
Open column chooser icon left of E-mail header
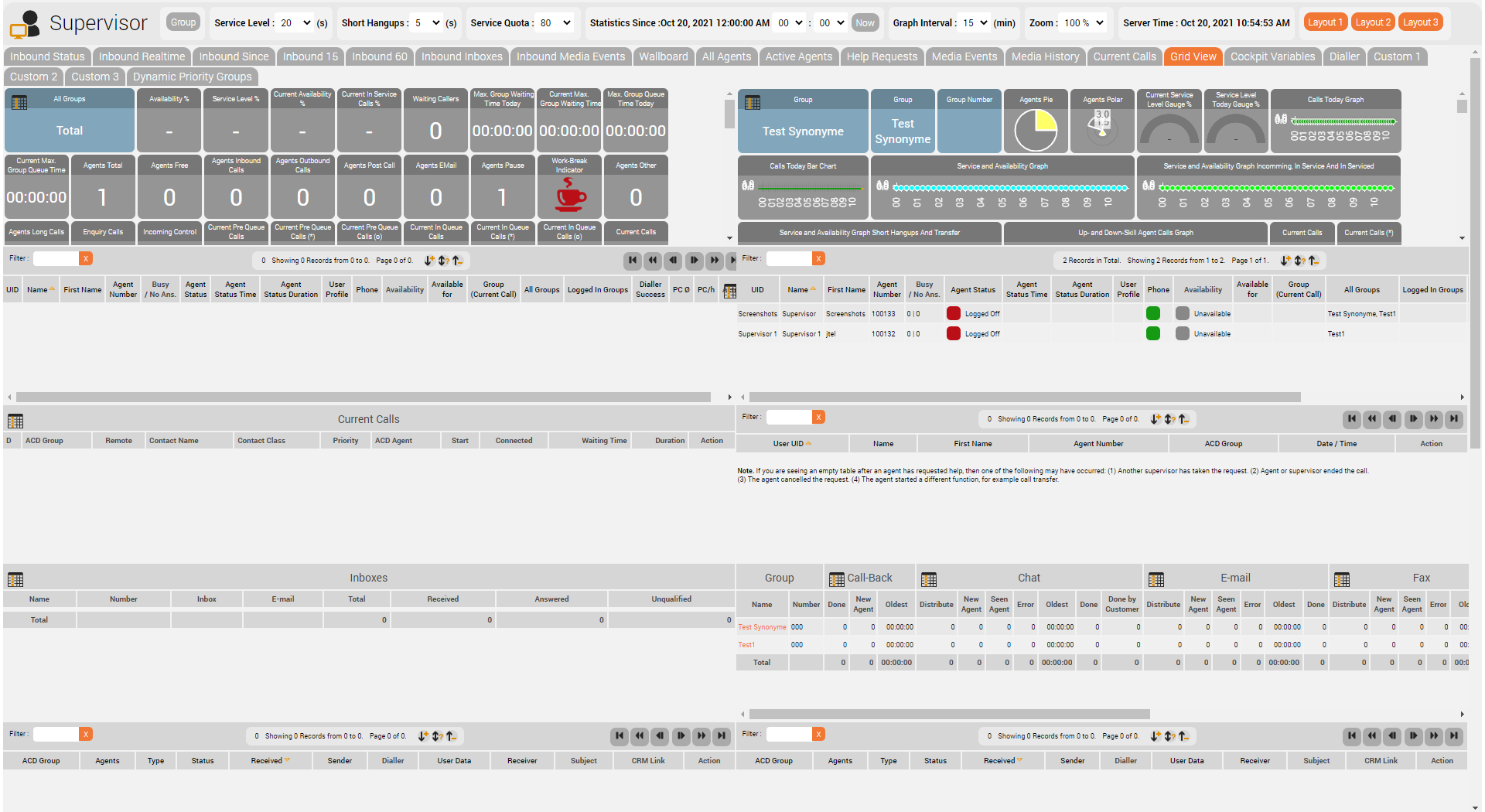pos(1156,580)
